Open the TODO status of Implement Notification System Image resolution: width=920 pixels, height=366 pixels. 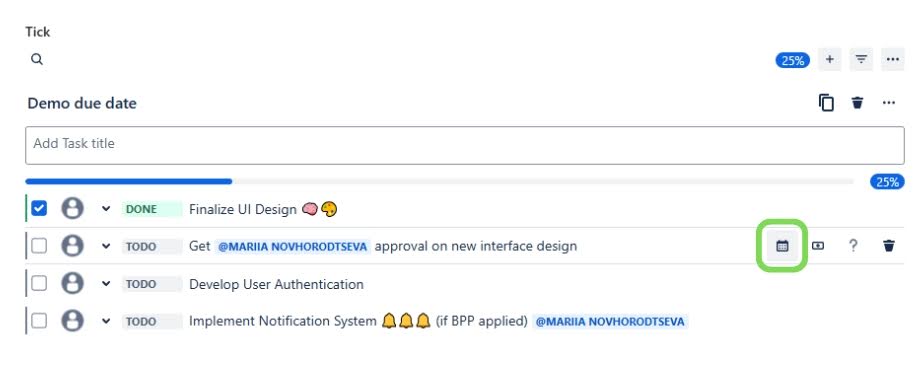pyautogui.click(x=152, y=321)
